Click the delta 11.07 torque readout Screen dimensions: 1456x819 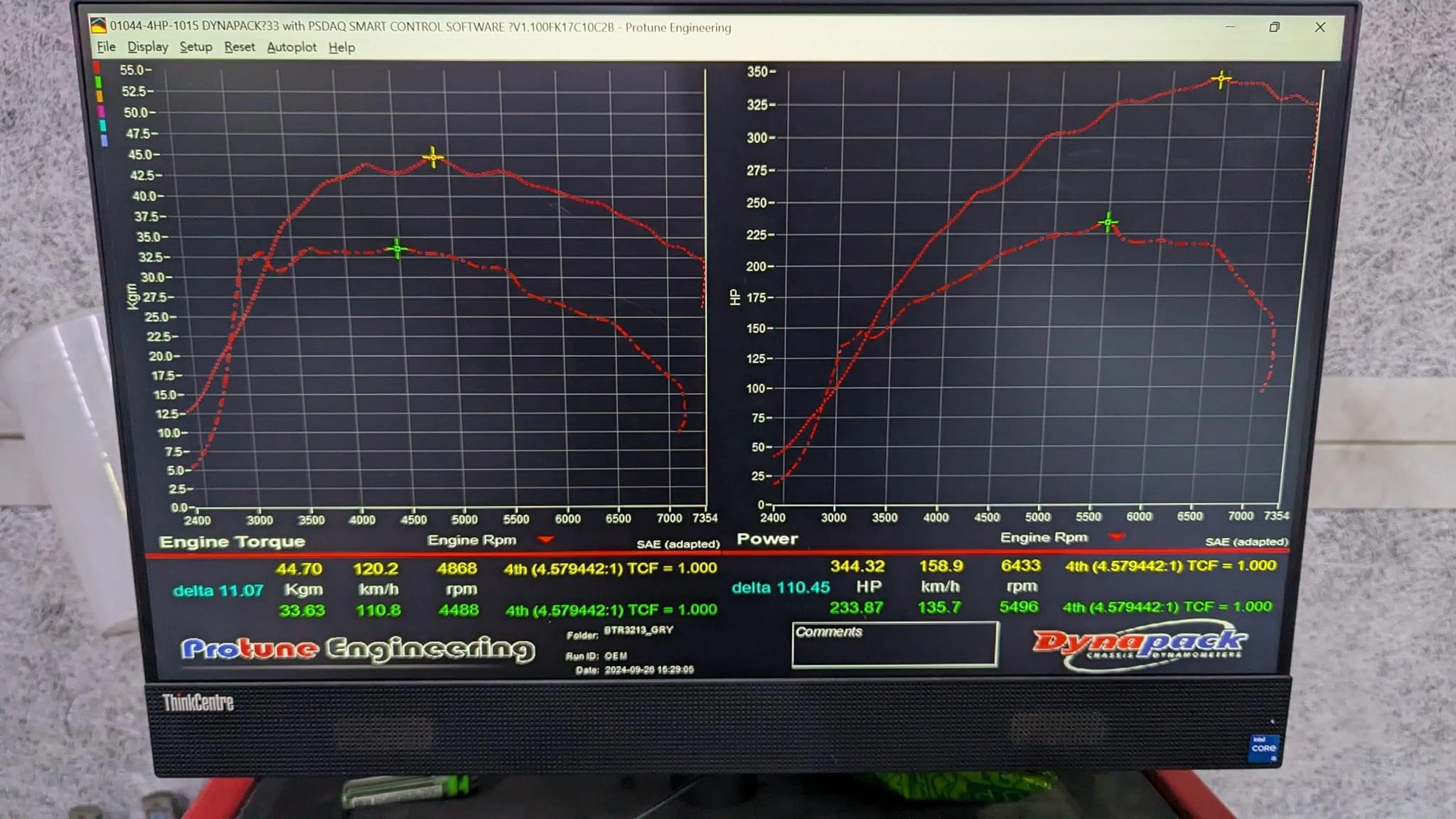click(218, 590)
